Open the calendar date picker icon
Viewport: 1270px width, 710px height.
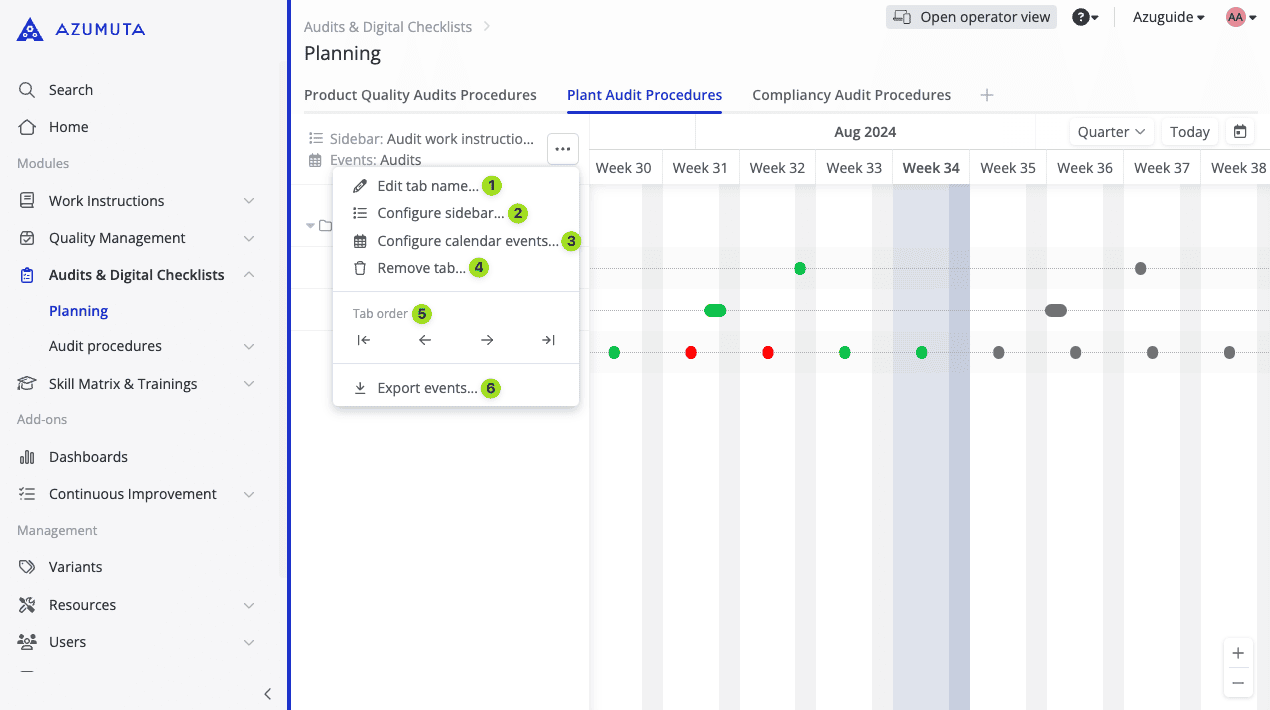coord(1240,132)
